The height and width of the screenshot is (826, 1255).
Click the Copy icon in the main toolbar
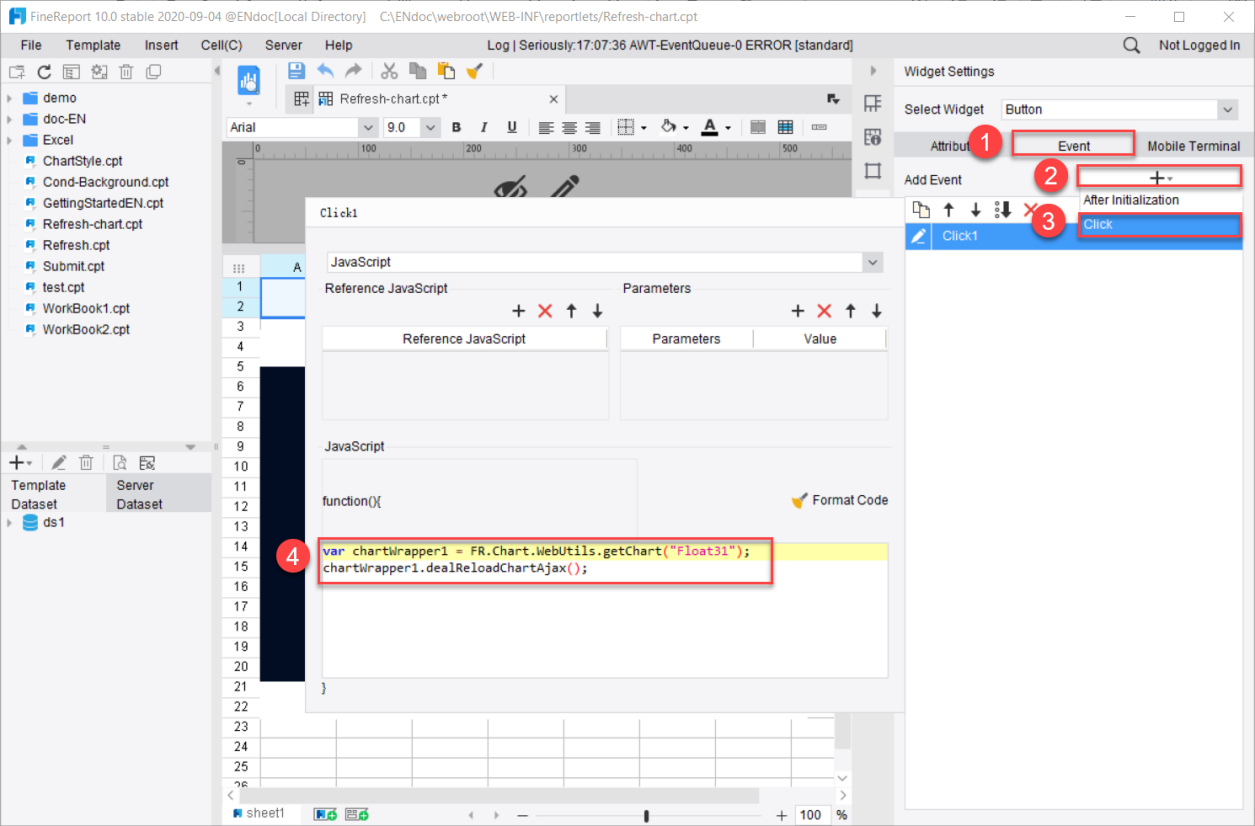[418, 70]
